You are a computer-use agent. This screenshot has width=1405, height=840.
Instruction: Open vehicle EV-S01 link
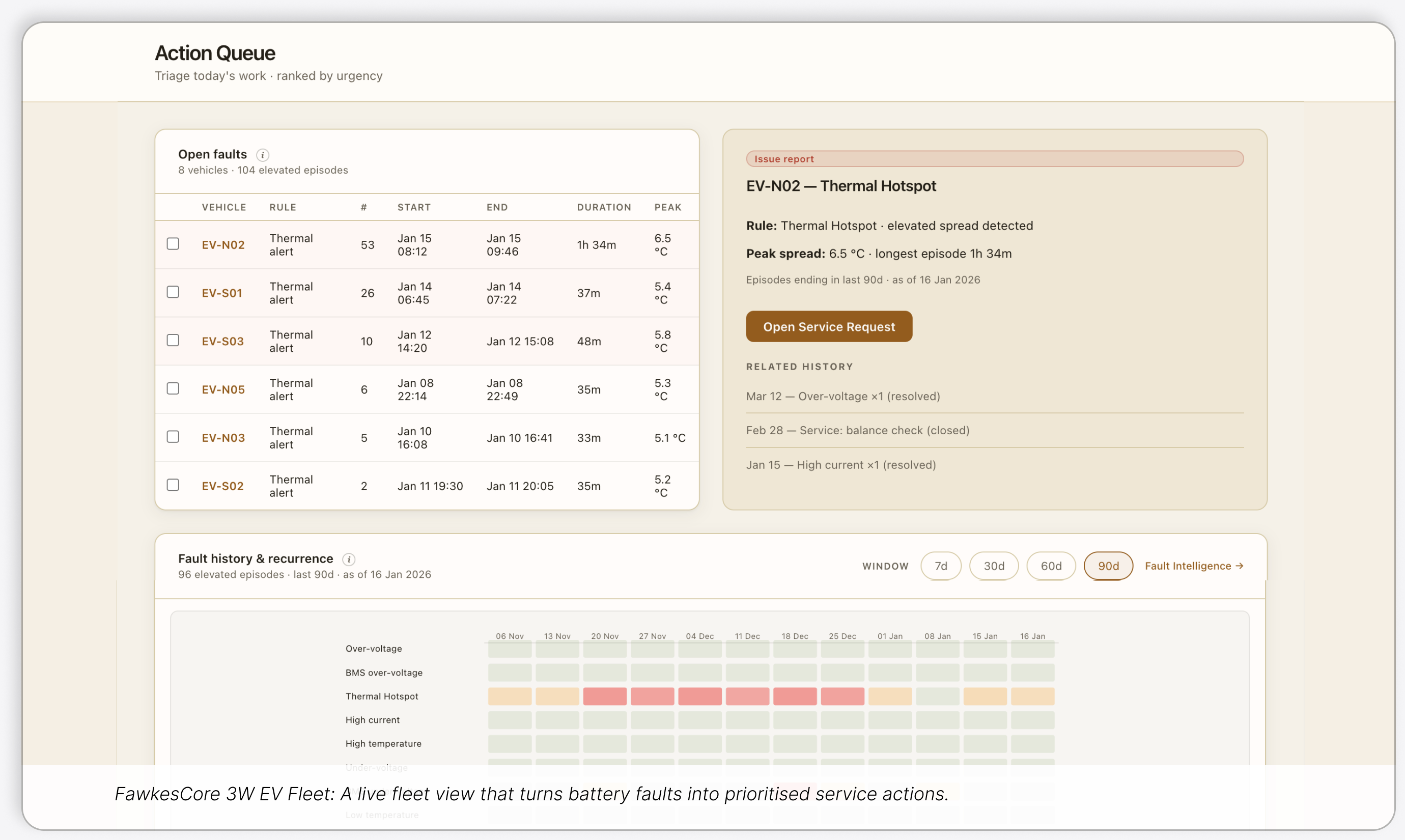coord(222,293)
